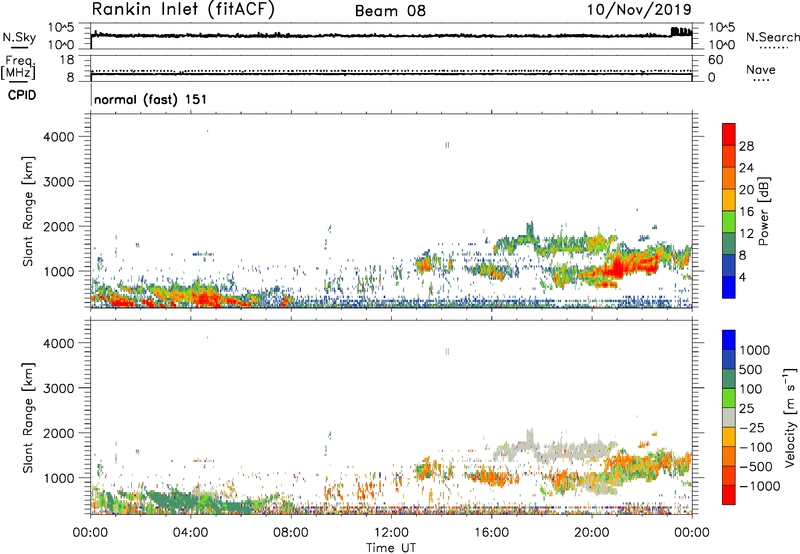Click the '1000' velocity colorbar tick
Image resolution: width=800 pixels, height=554 pixels.
(755, 350)
